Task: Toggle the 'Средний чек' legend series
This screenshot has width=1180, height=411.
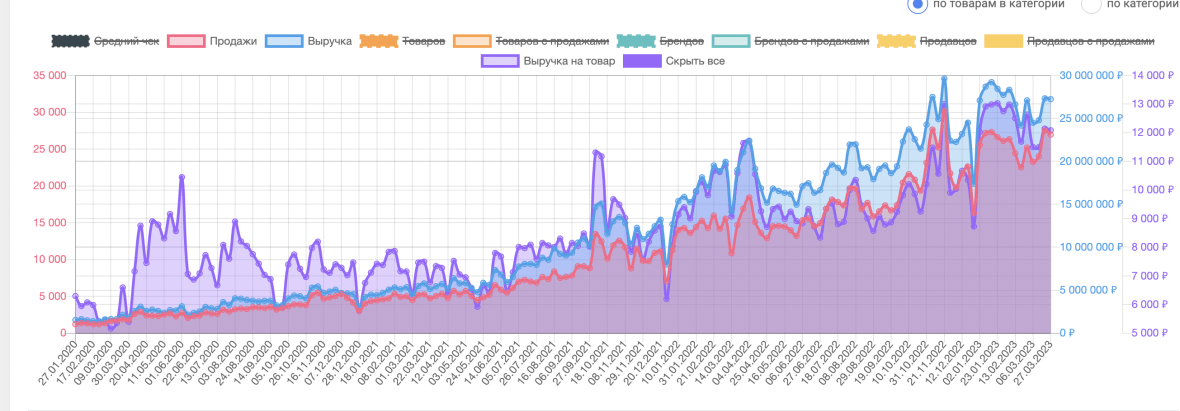Action: click(105, 41)
